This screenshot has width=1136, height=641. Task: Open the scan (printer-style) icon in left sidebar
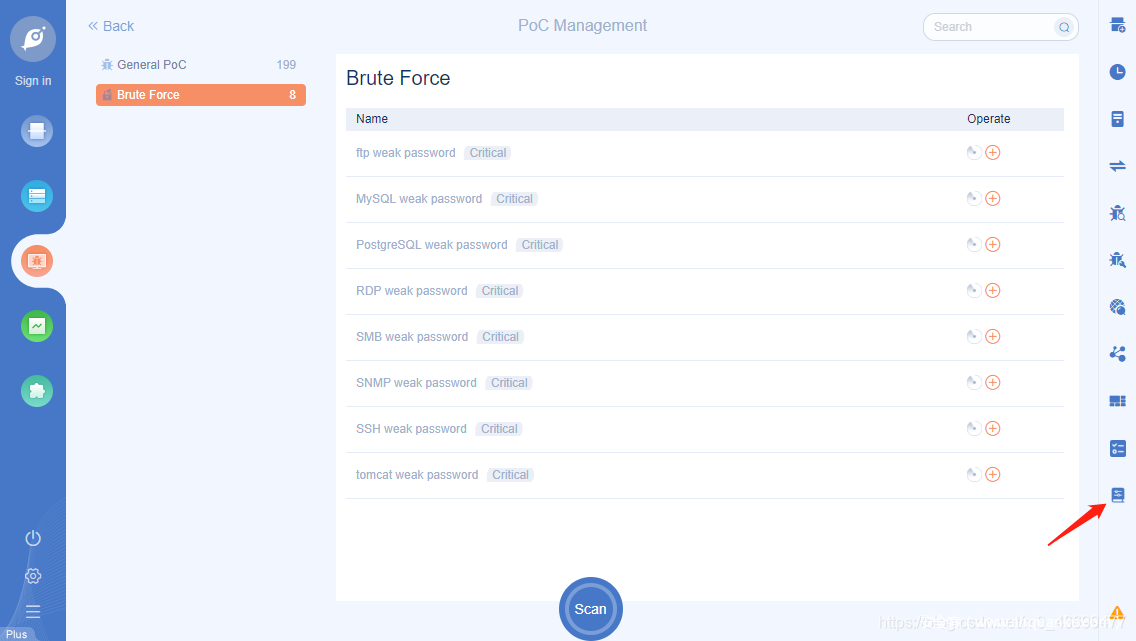coord(37,131)
